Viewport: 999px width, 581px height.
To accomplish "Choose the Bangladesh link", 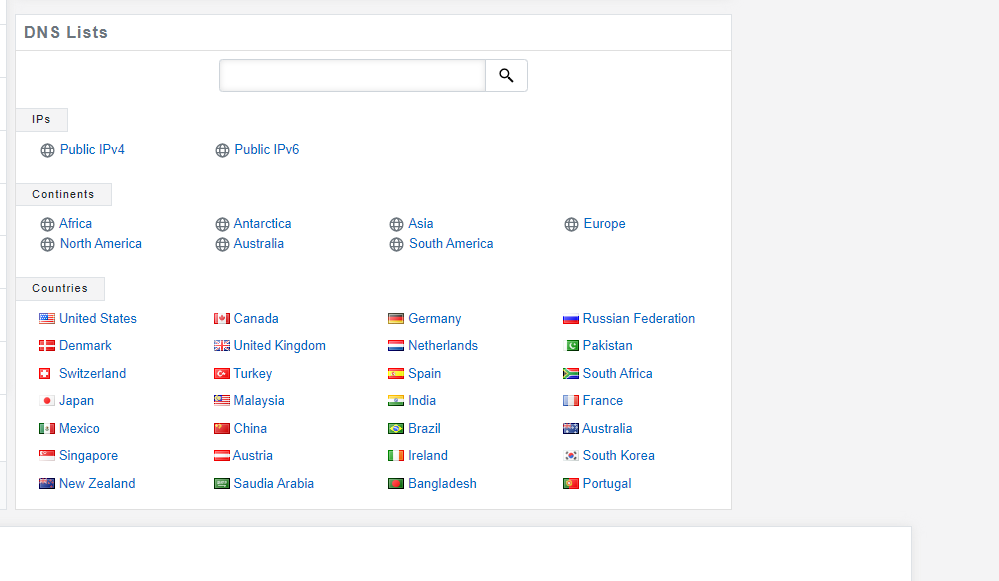I will click(443, 484).
